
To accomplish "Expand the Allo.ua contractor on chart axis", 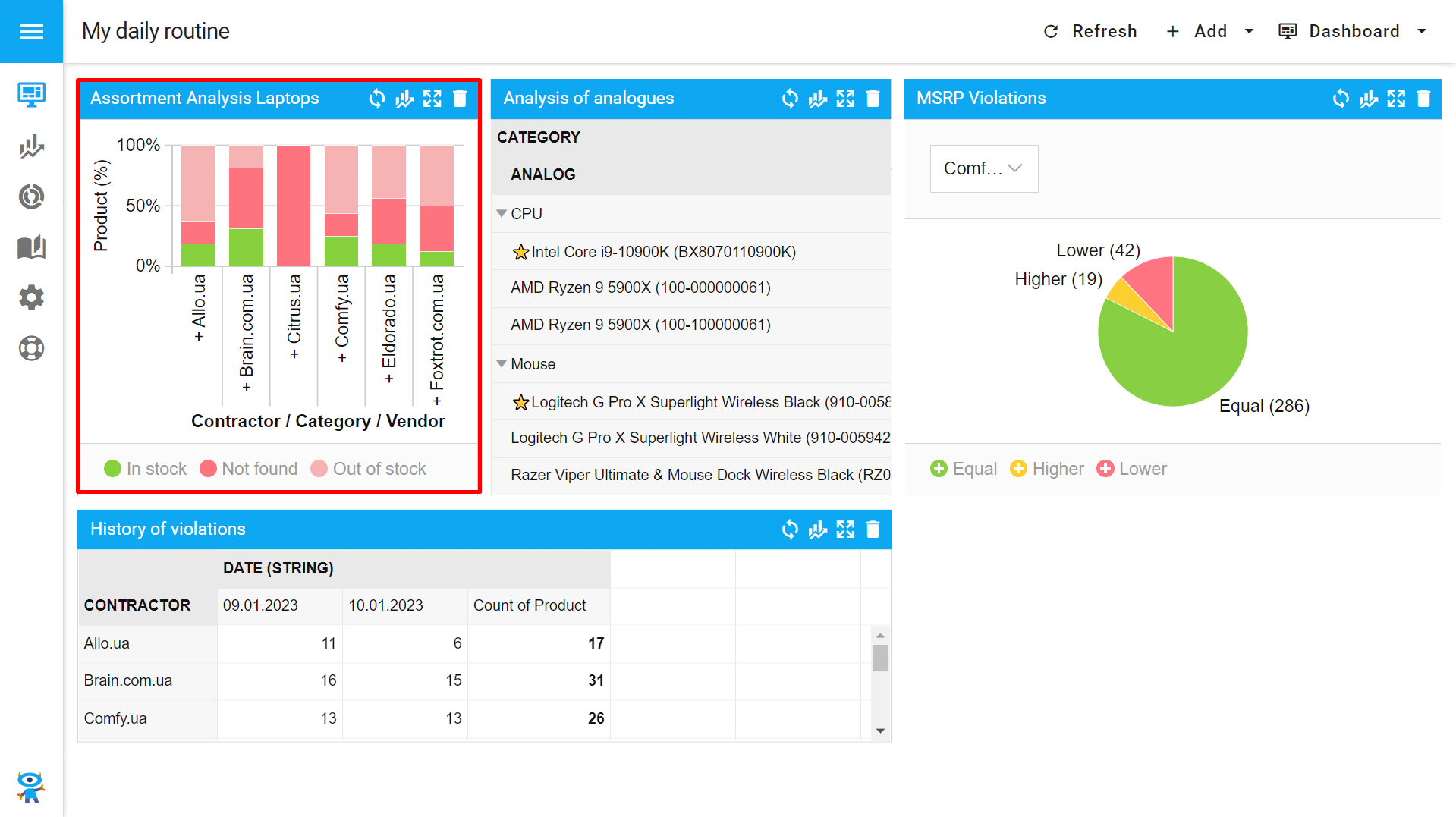I will 199,336.
